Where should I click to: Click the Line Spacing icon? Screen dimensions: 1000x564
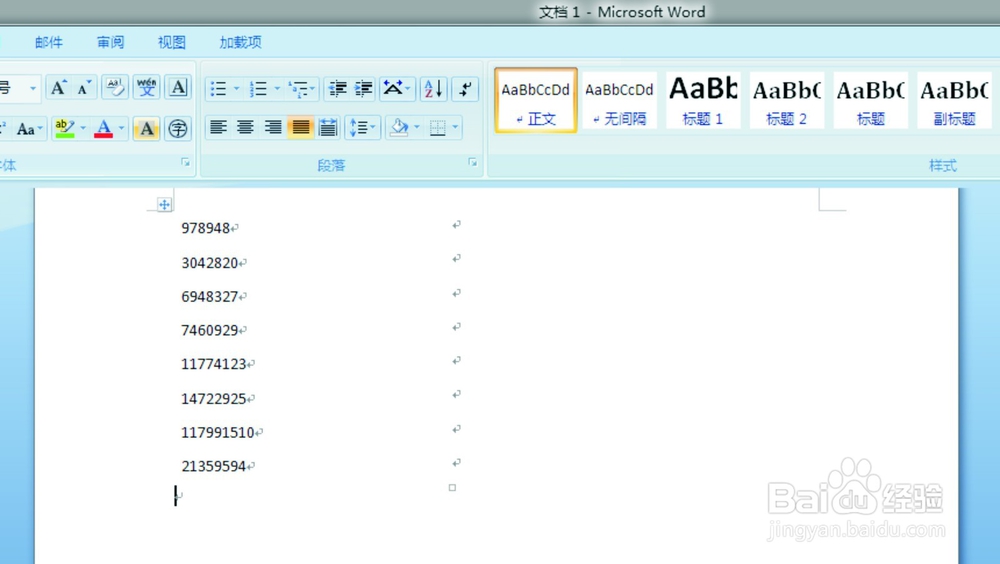pos(359,128)
